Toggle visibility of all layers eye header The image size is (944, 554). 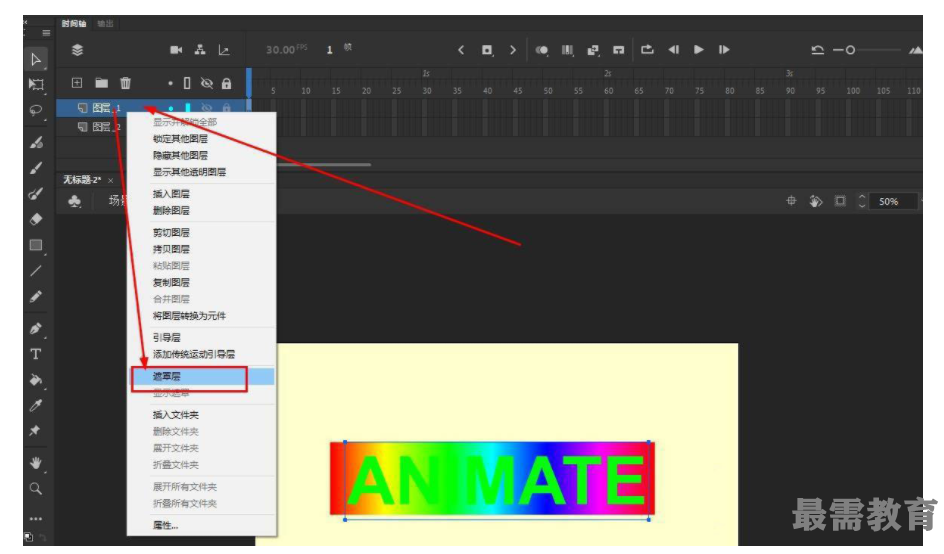click(x=206, y=83)
